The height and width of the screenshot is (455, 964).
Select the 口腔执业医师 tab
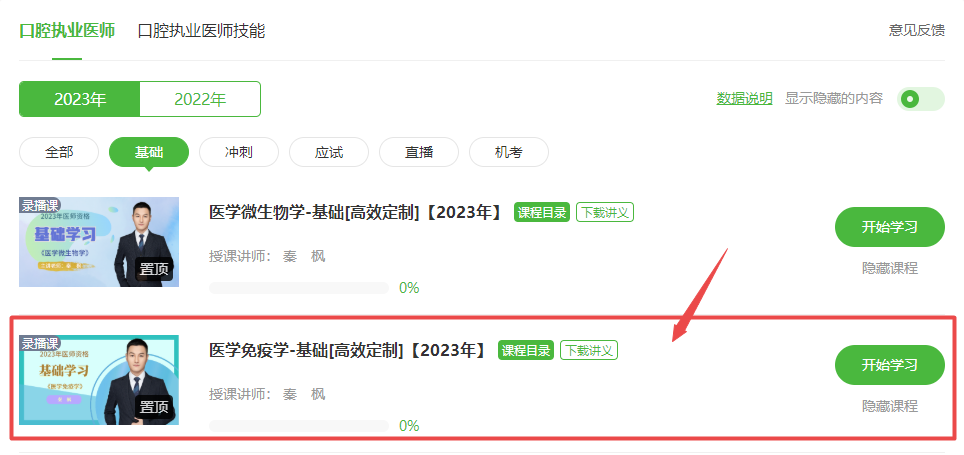point(67,31)
